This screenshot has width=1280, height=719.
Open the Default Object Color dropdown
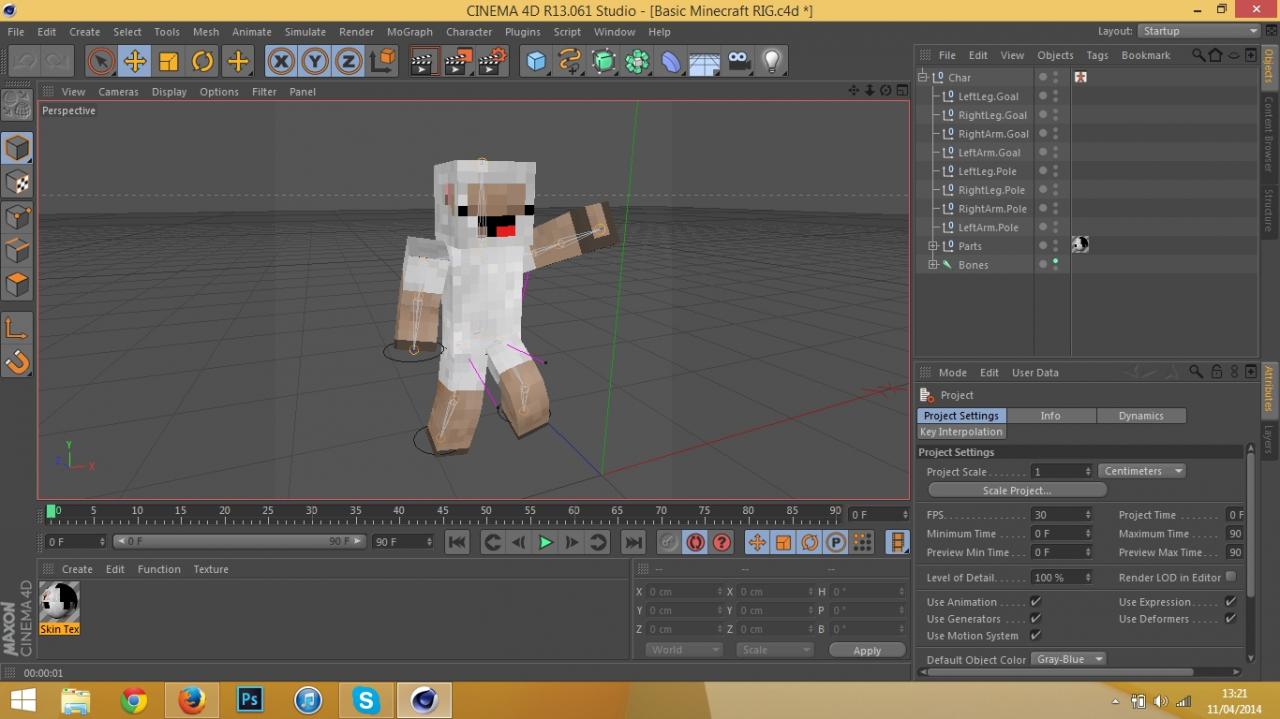click(x=1068, y=659)
